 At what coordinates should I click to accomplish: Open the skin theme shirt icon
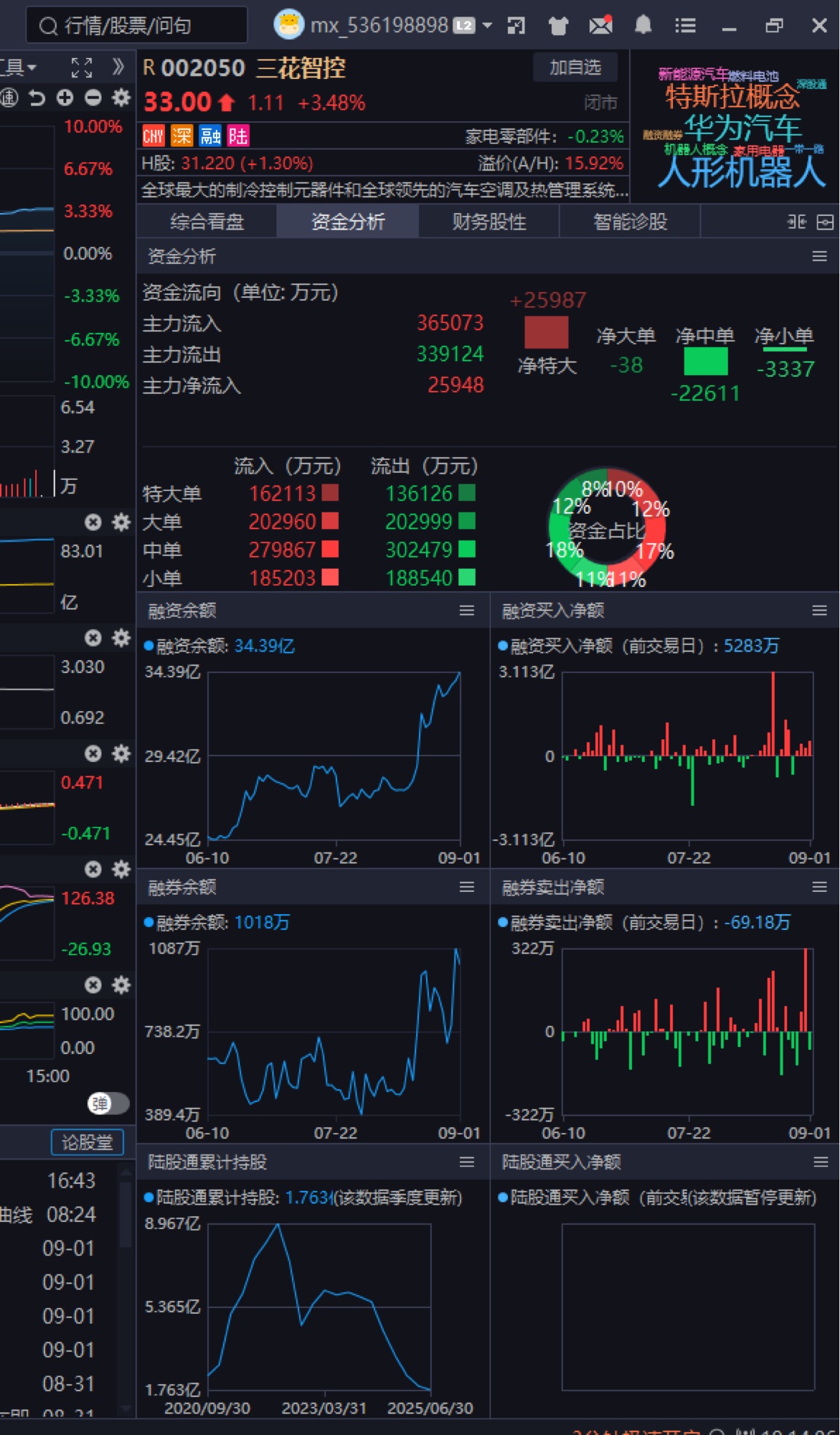(557, 26)
